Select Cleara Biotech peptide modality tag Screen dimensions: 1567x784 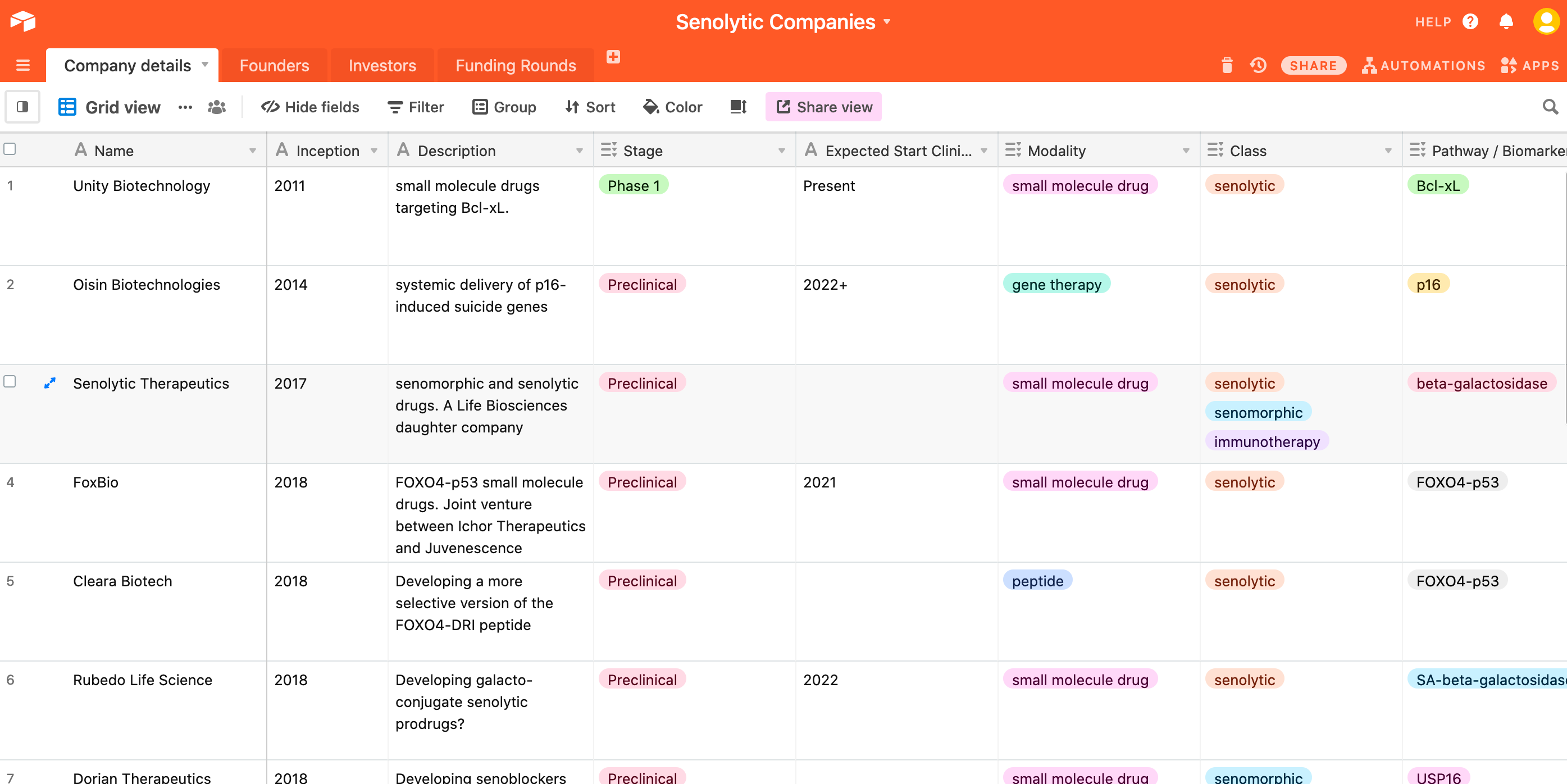1037,581
